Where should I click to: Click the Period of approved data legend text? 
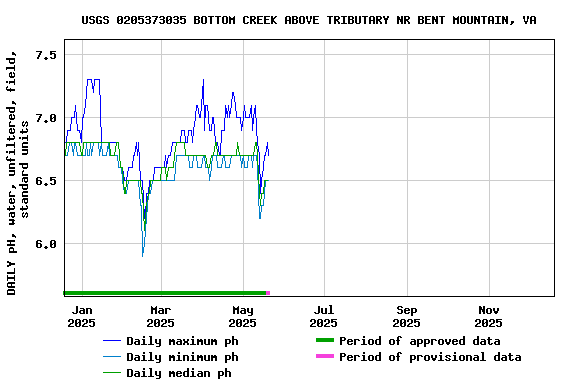click(x=420, y=341)
